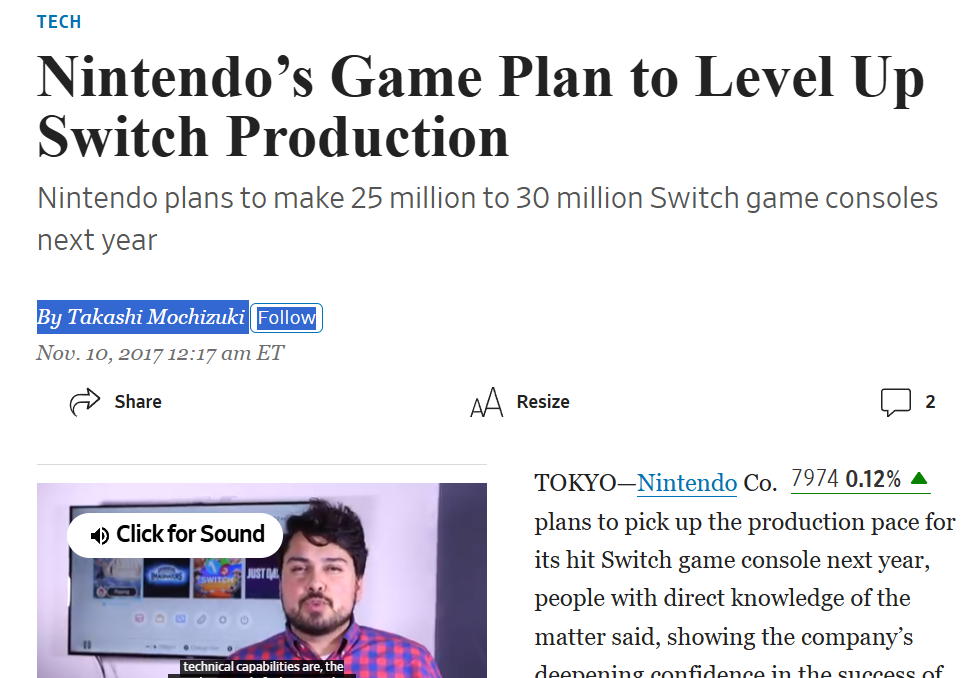This screenshot has height=678, width=964.
Task: Click the speaker icon on the video
Action: pos(99,535)
